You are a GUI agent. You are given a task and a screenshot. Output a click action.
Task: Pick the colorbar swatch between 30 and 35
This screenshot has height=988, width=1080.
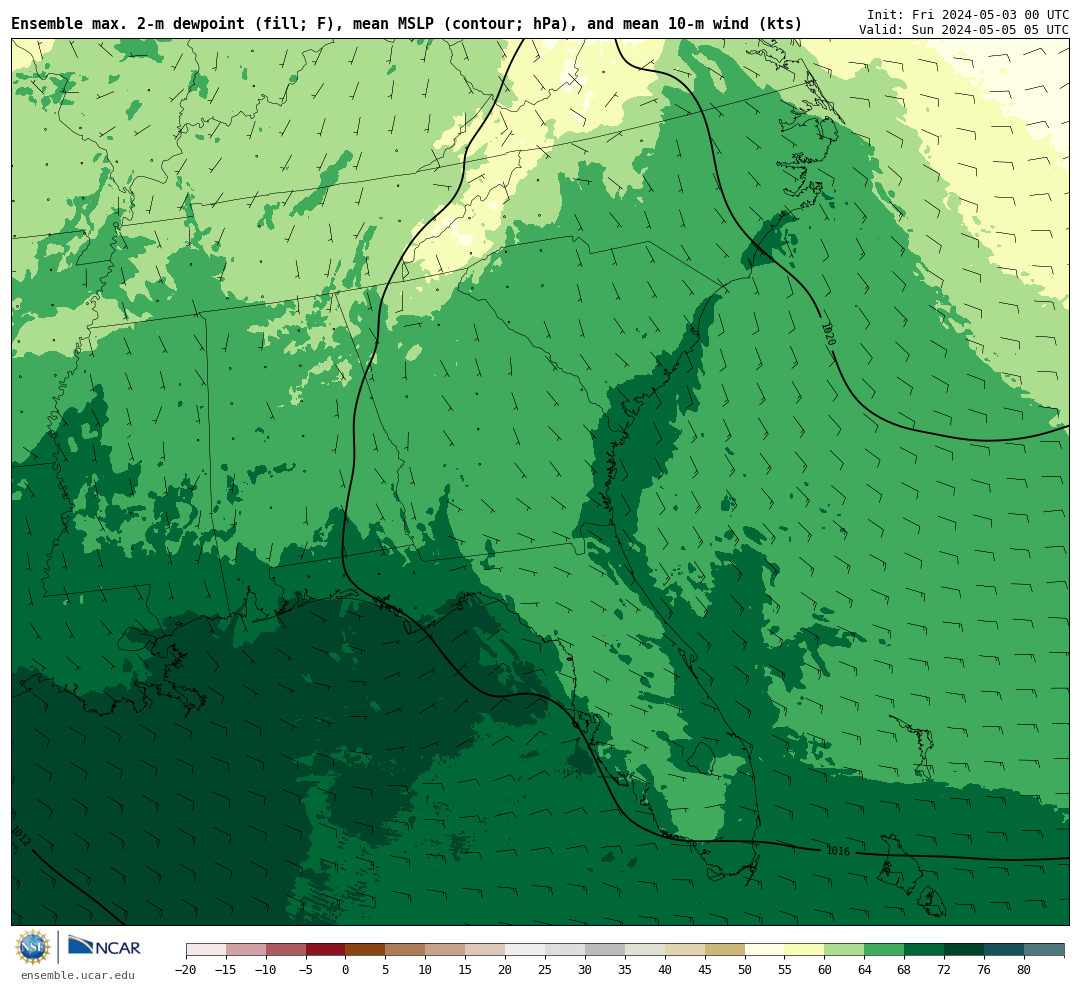[x=605, y=950]
